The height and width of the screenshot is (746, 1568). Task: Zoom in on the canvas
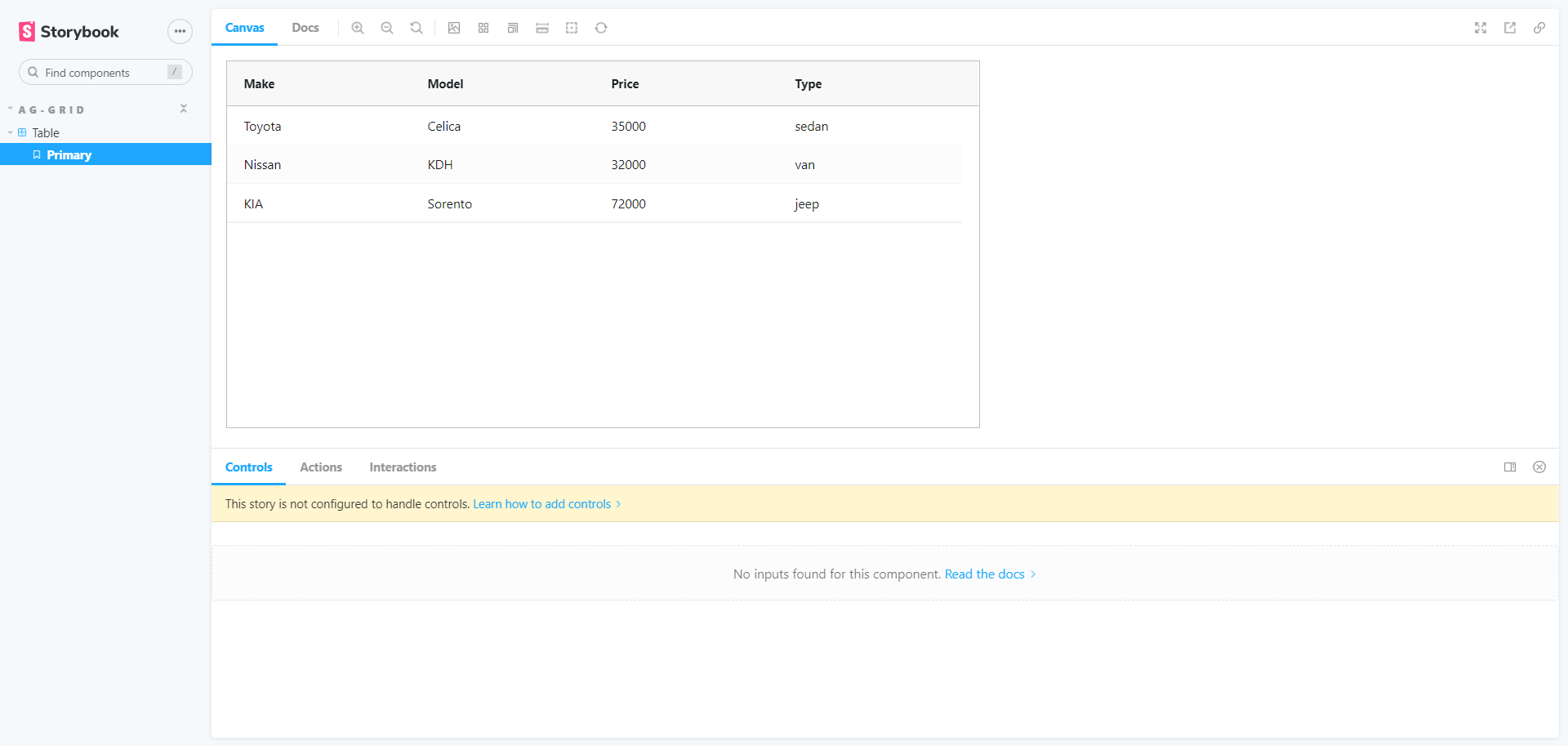tap(358, 28)
